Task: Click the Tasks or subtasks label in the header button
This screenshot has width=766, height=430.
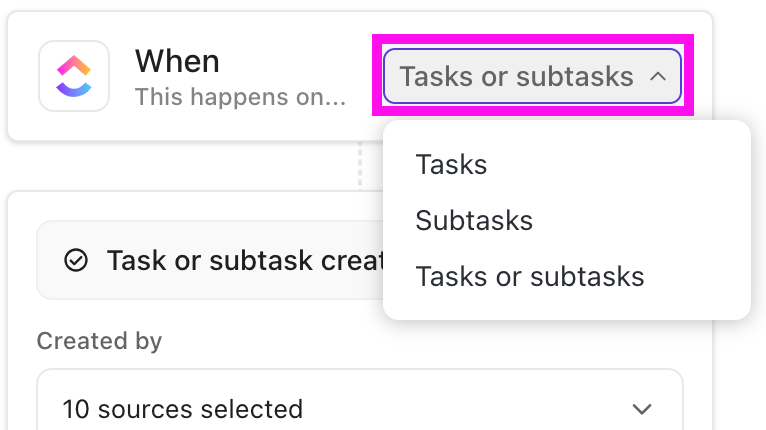Action: click(x=516, y=76)
